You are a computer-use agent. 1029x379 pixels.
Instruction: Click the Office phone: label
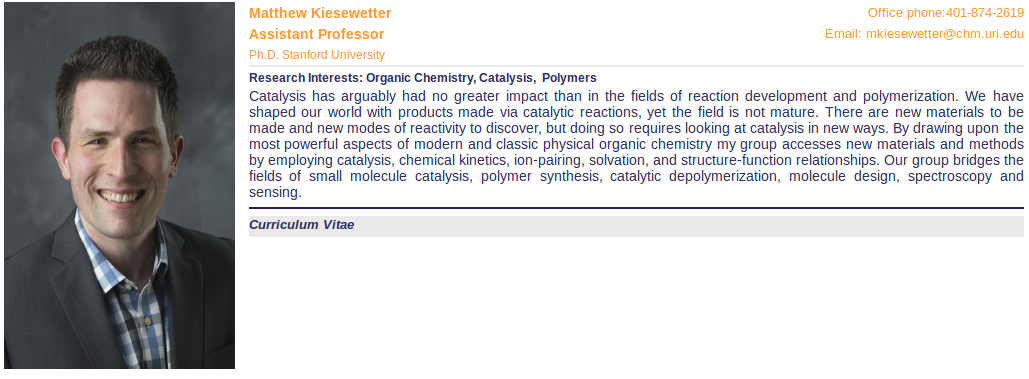click(906, 13)
